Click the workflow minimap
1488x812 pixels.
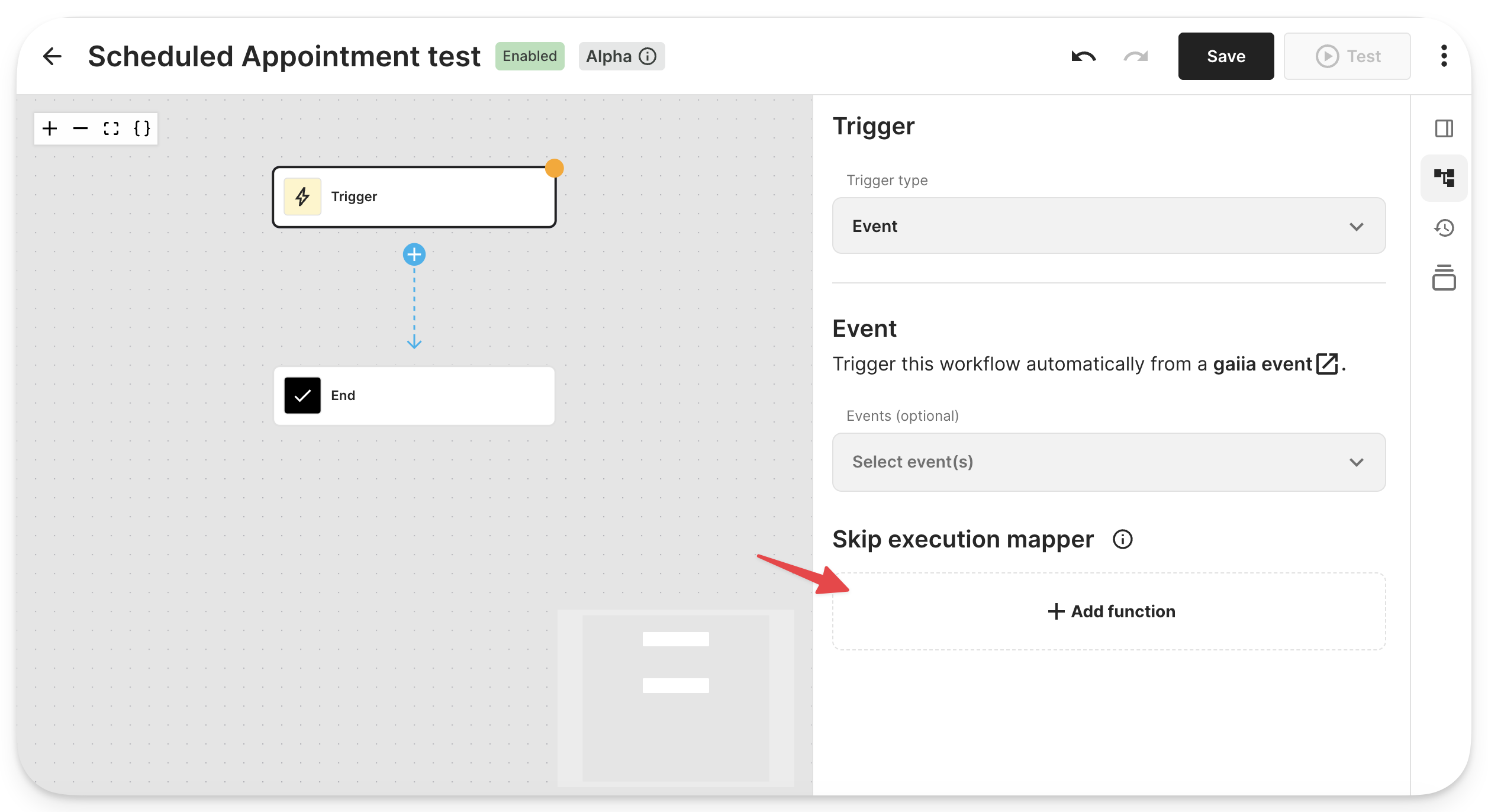(x=676, y=698)
